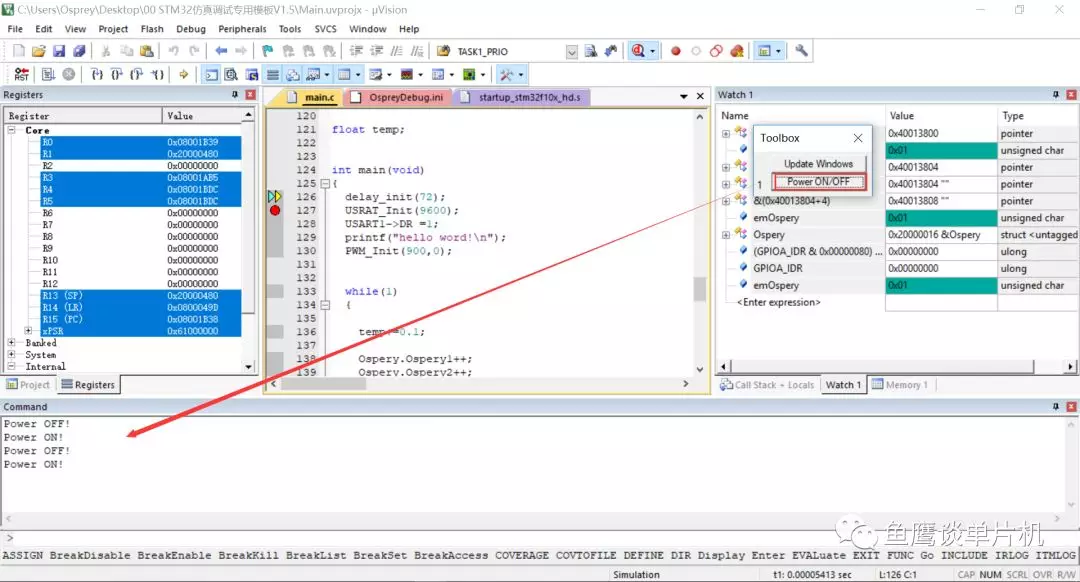
Task: Open Configuration with the wrench icon
Action: coord(801,51)
